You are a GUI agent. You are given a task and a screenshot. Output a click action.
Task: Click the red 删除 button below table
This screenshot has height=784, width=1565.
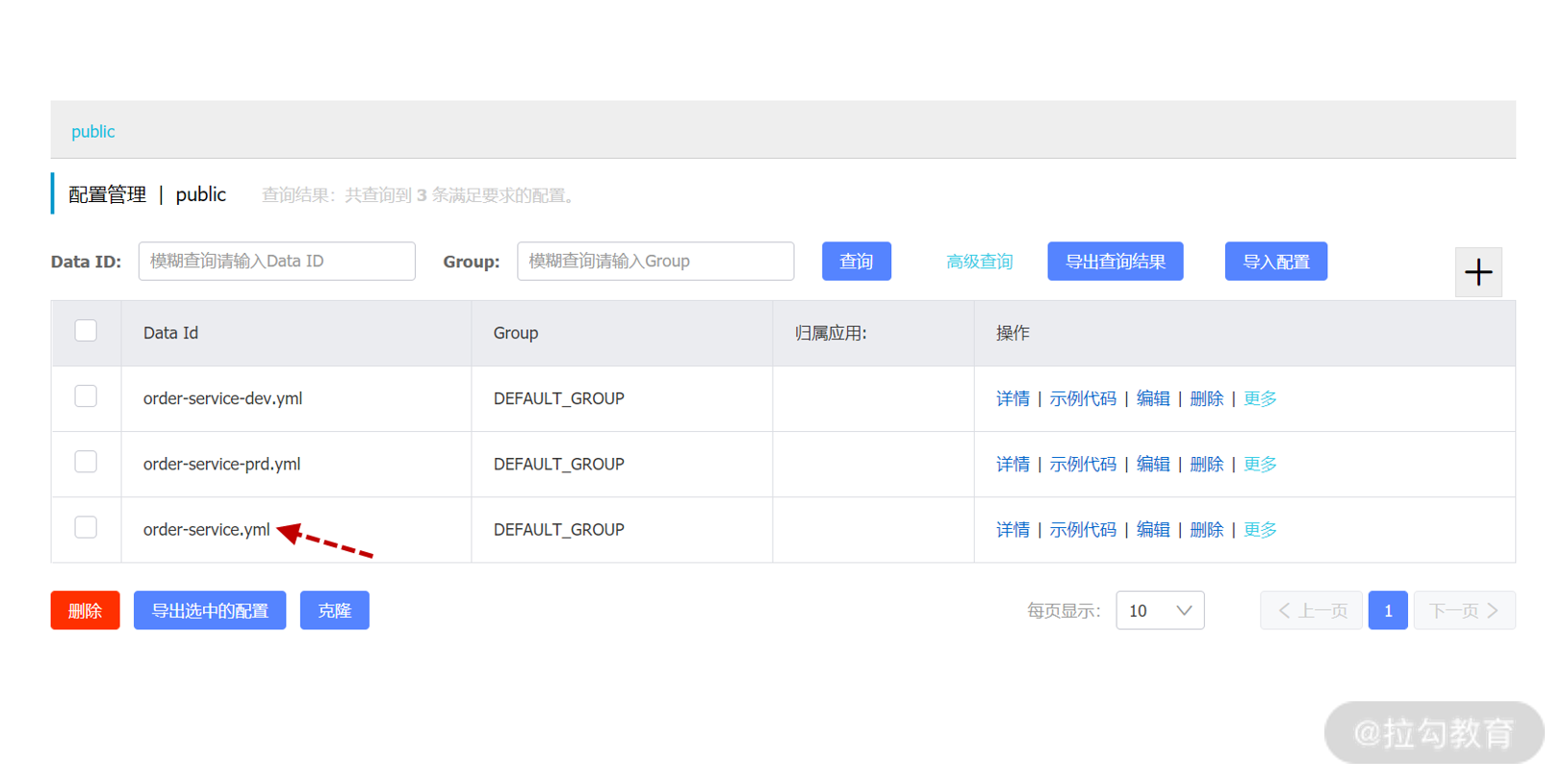86,610
